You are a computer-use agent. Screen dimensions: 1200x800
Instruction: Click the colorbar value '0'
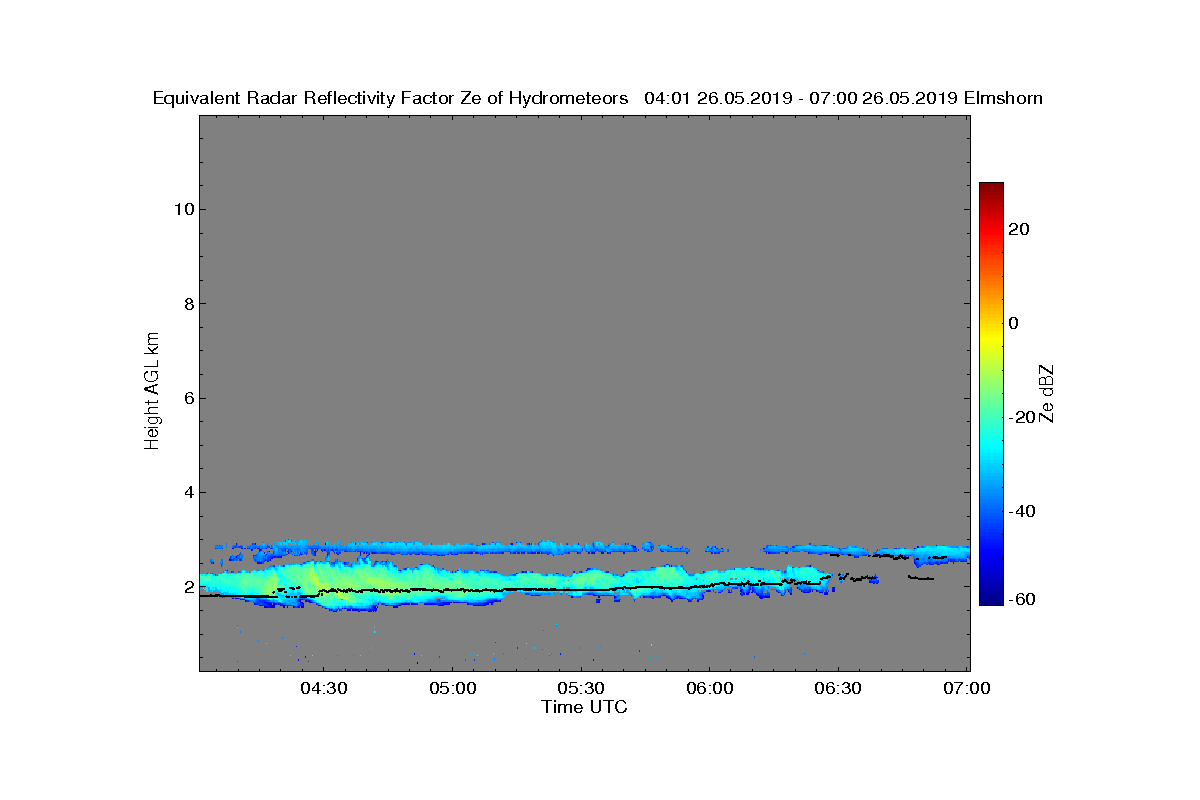coord(1014,323)
